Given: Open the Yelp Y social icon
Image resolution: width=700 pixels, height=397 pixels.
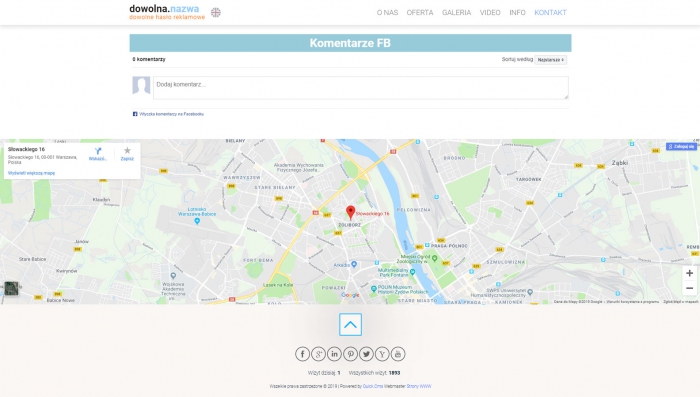Looking at the screenshot, I should (382, 354).
